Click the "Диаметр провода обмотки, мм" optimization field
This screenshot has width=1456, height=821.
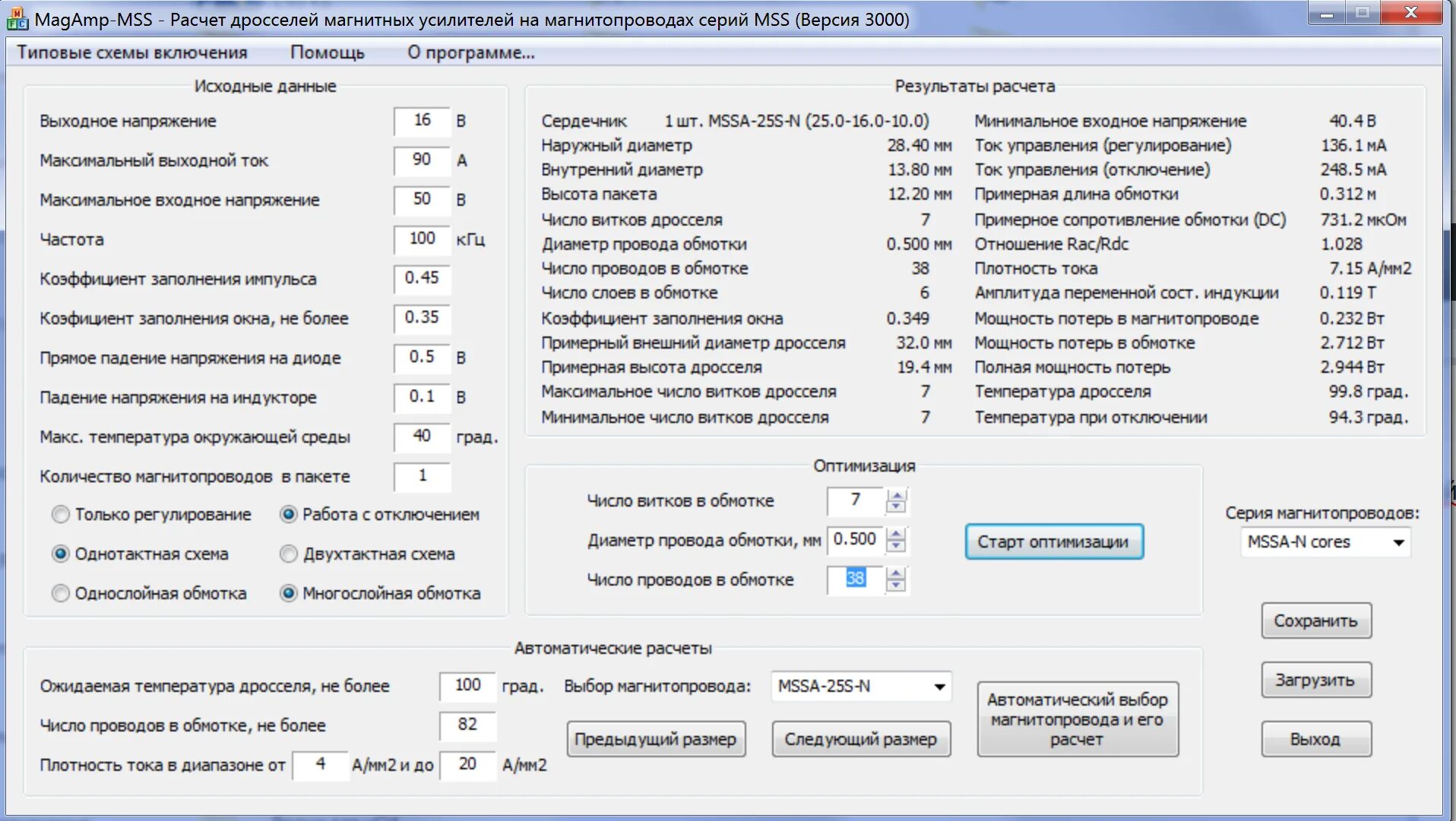(x=856, y=540)
